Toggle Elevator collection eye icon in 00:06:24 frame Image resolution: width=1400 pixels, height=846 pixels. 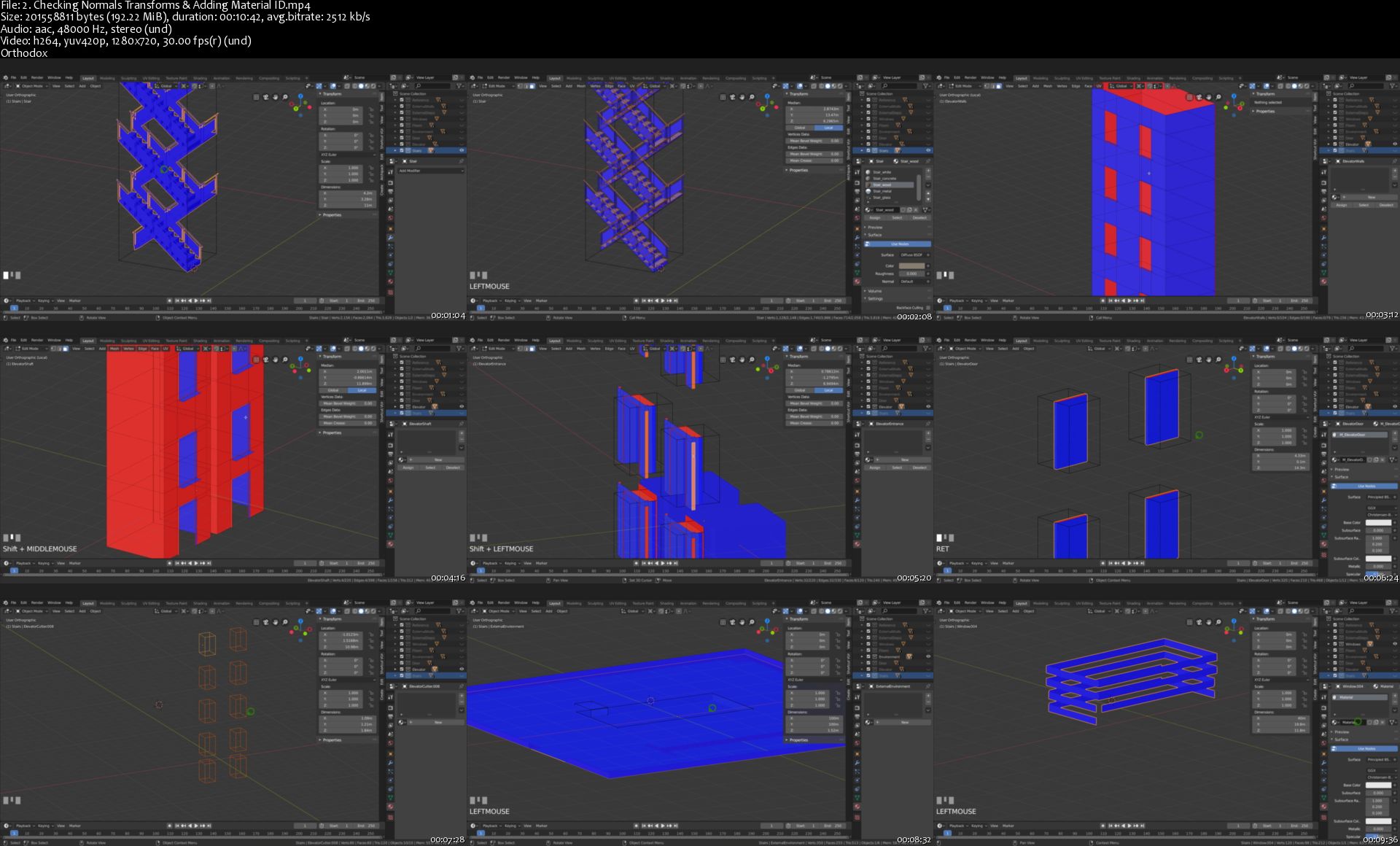[1395, 406]
